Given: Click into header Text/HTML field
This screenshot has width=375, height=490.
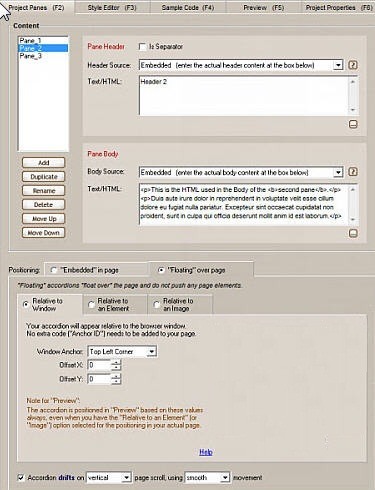Looking at the screenshot, I should point(244,96).
